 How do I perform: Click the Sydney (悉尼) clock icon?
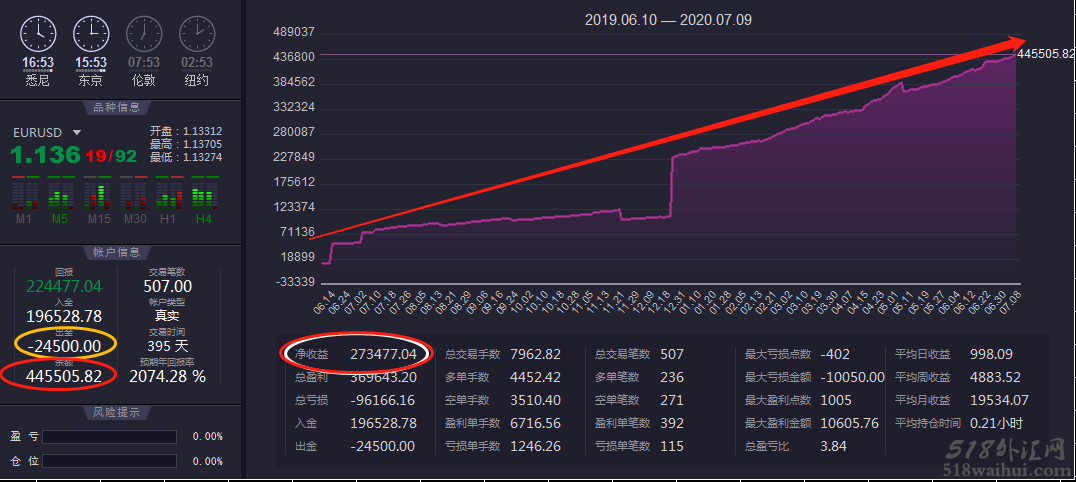click(38, 34)
